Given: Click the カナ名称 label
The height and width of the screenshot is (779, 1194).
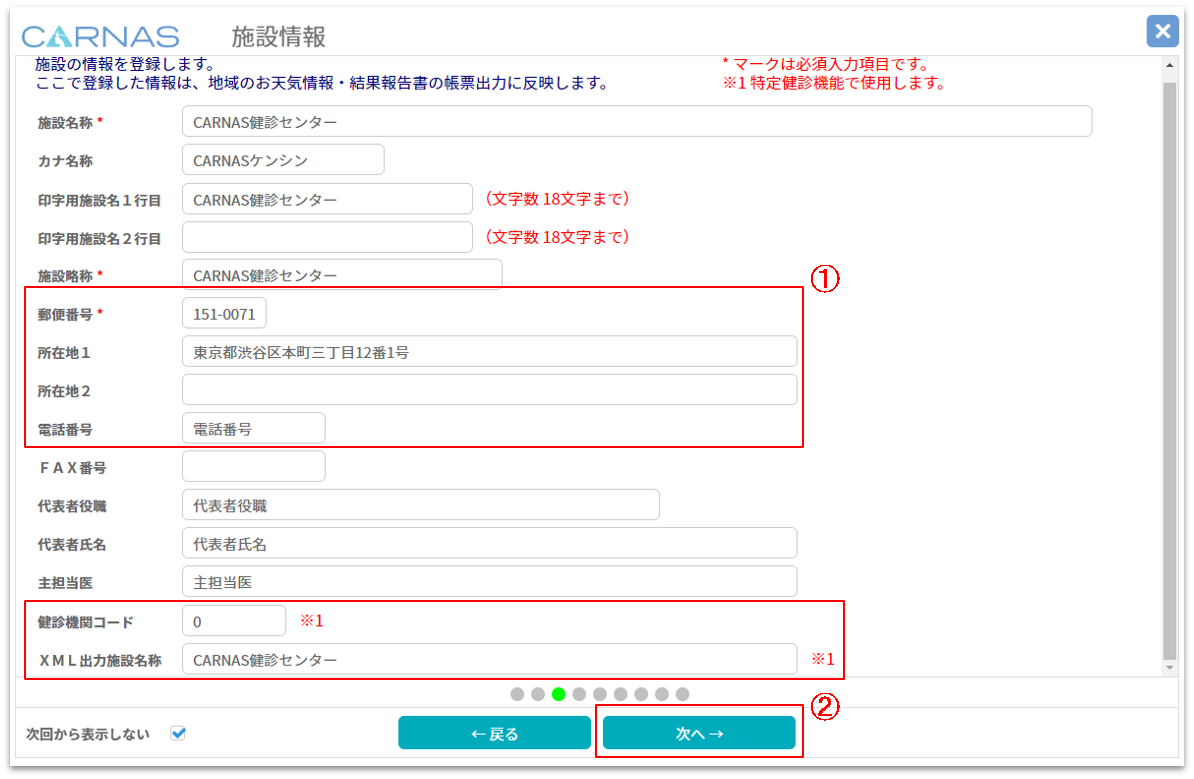Looking at the screenshot, I should 65,161.
